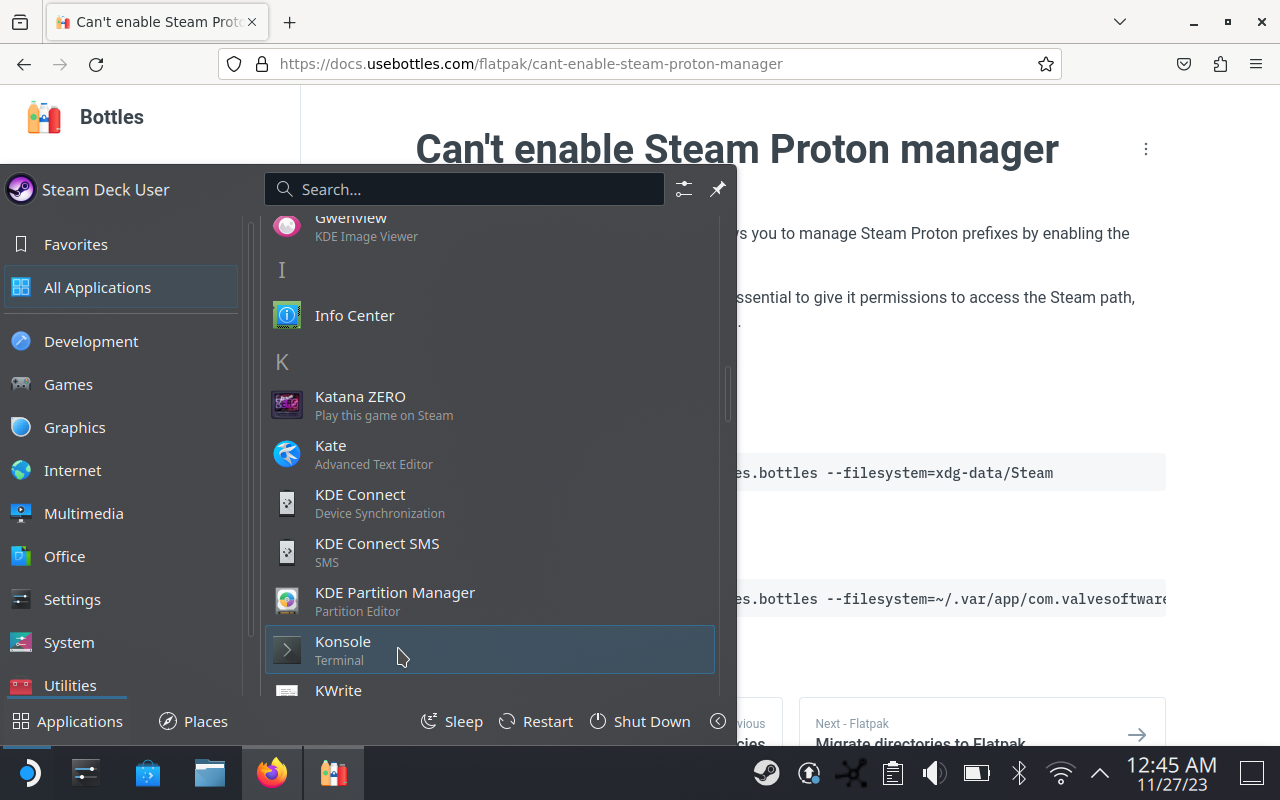The image size is (1280, 800).
Task: Click the Restart button
Action: coord(536,721)
